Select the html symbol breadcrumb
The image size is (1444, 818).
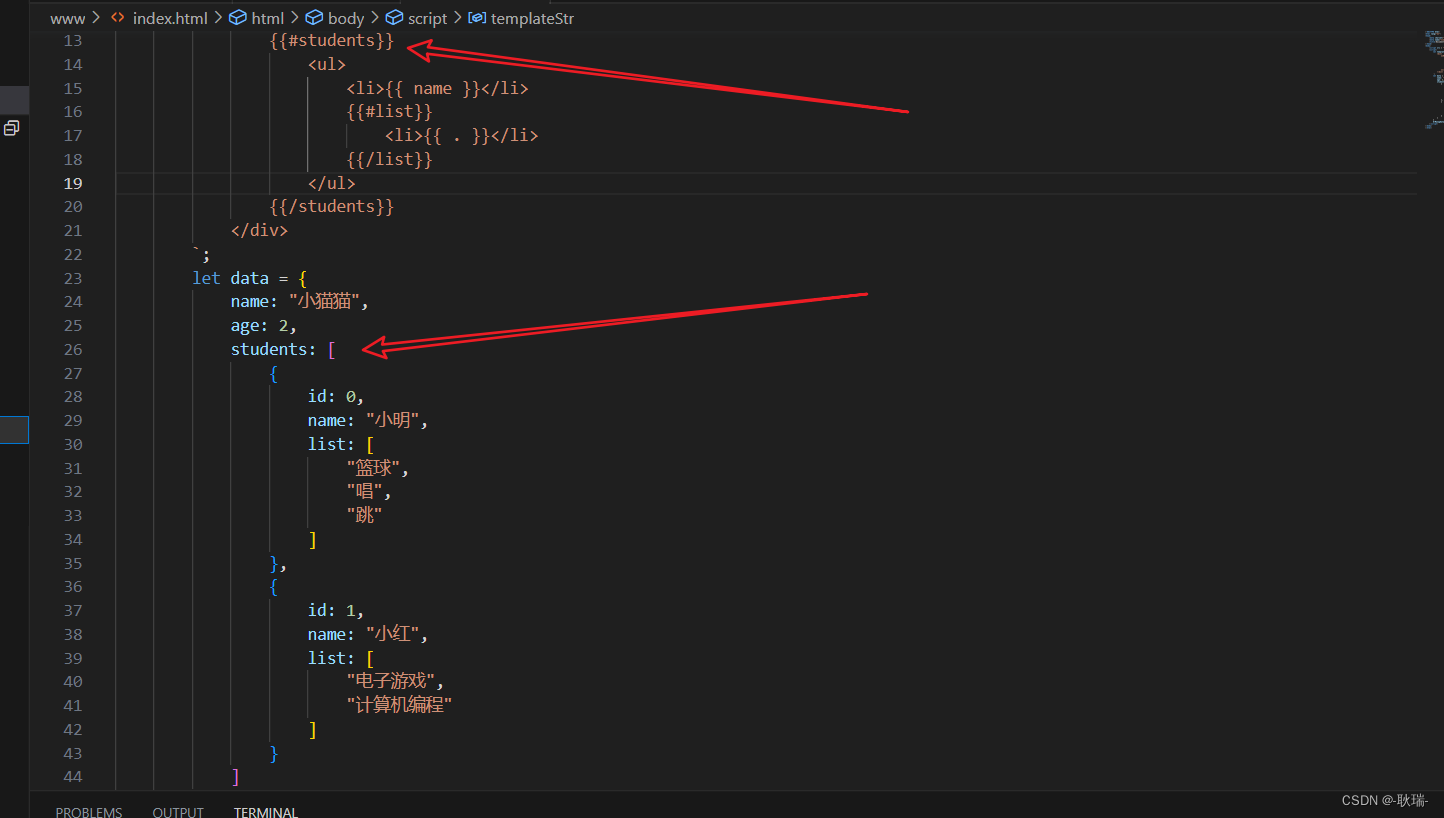(x=257, y=18)
